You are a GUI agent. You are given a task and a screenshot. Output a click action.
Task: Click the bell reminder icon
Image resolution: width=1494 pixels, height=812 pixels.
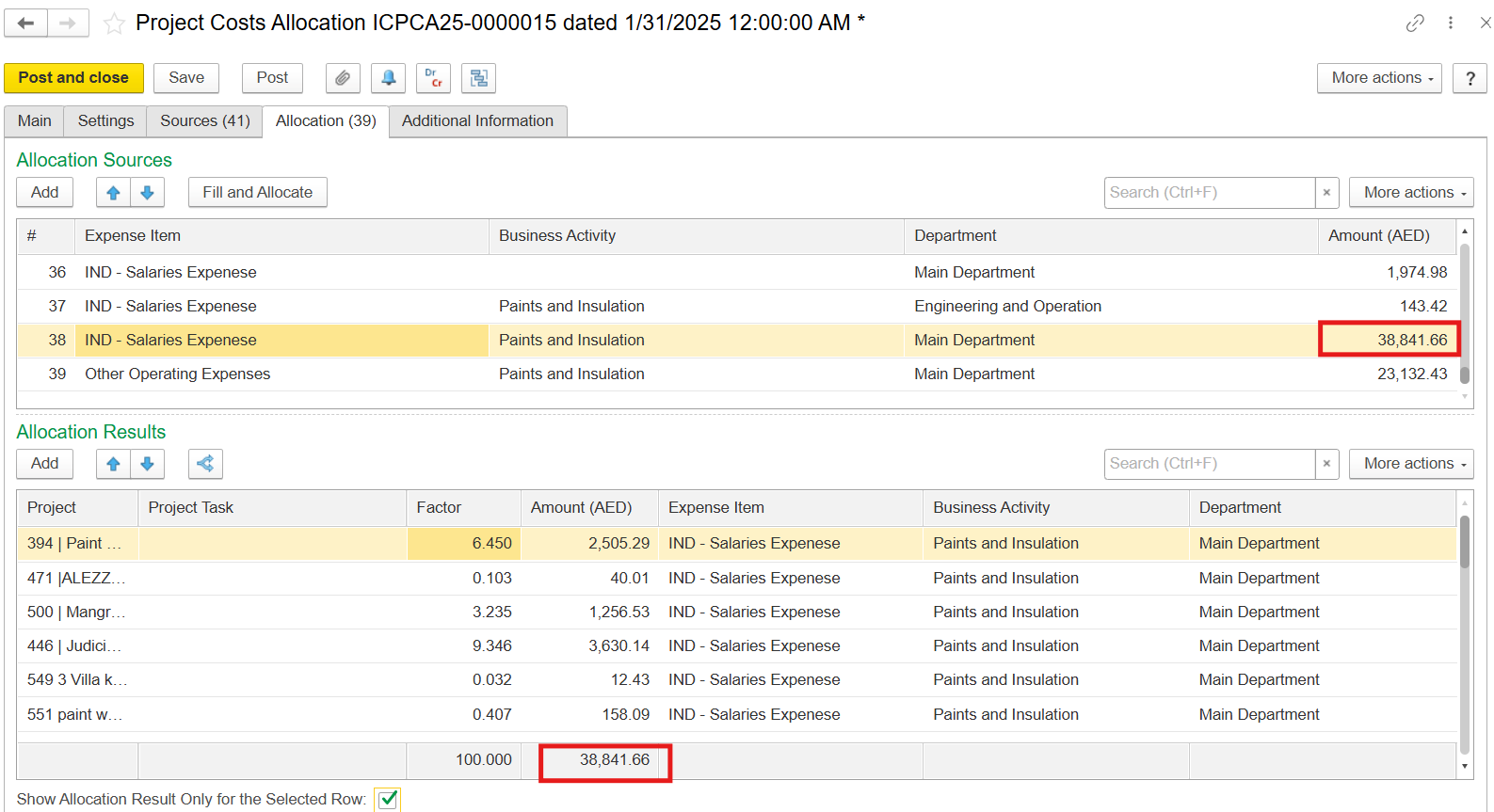pos(388,78)
